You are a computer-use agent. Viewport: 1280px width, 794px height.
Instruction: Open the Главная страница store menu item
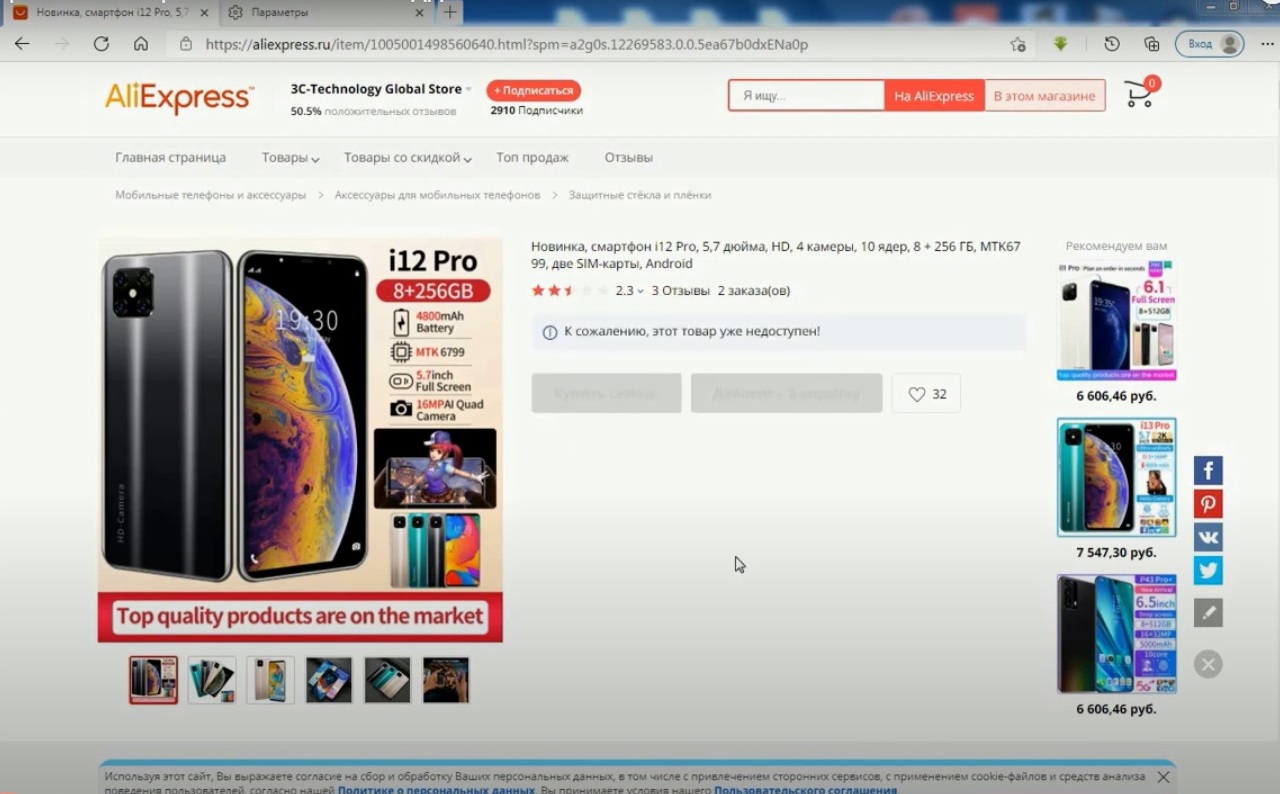170,158
